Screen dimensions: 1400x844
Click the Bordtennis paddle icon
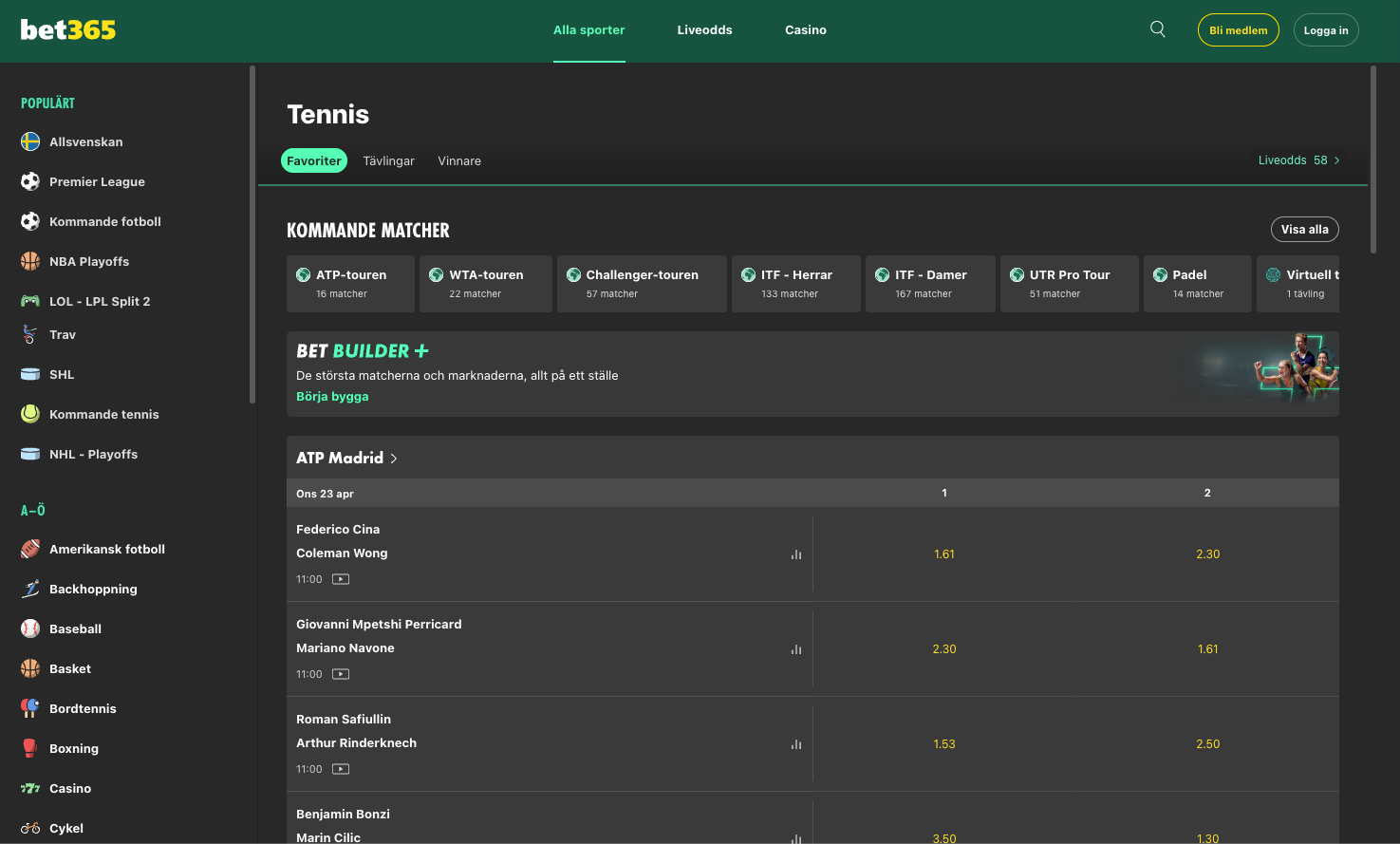point(30,708)
